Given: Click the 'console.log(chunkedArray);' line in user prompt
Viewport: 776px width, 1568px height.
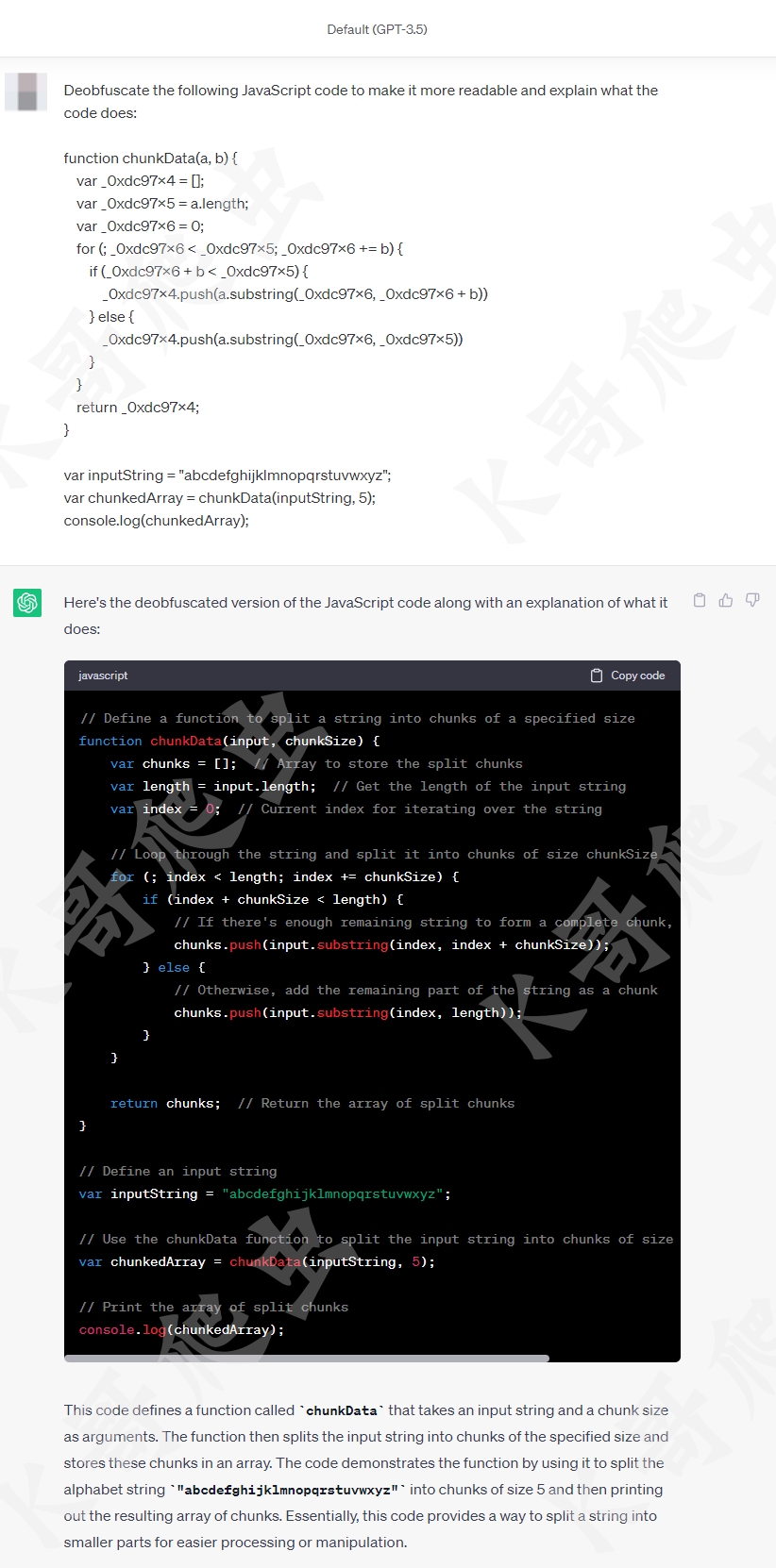Looking at the screenshot, I should tap(157, 521).
